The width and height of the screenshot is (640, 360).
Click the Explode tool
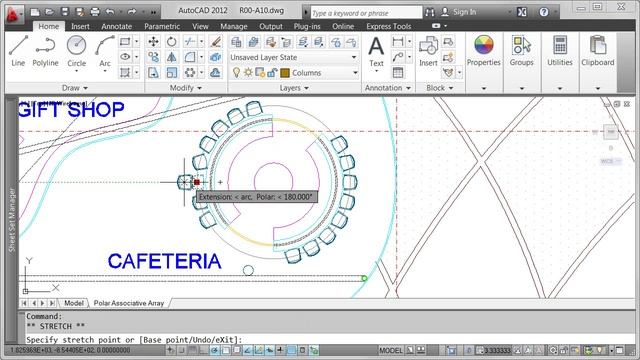tap(215, 57)
